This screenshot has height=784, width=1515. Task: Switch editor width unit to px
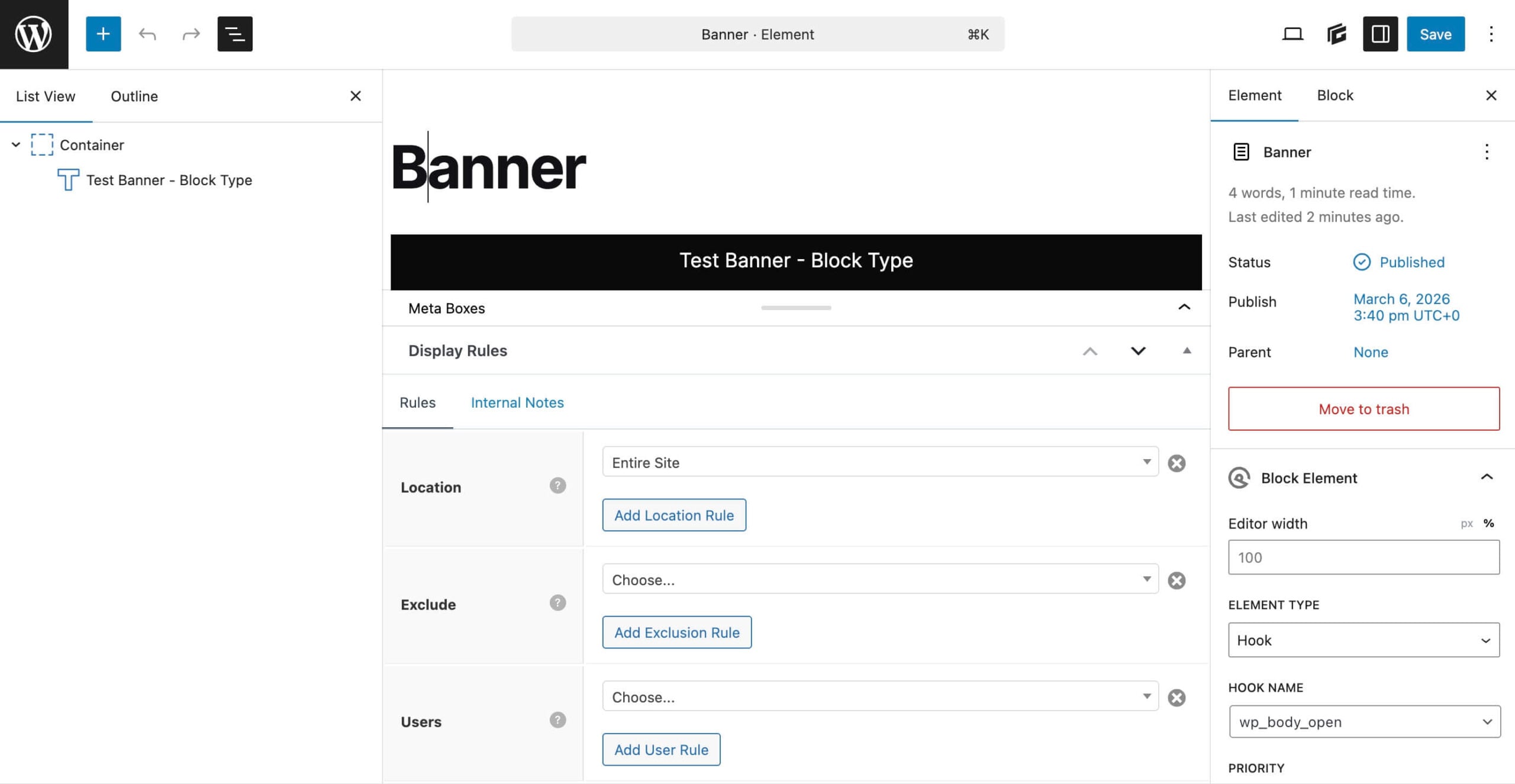1466,523
